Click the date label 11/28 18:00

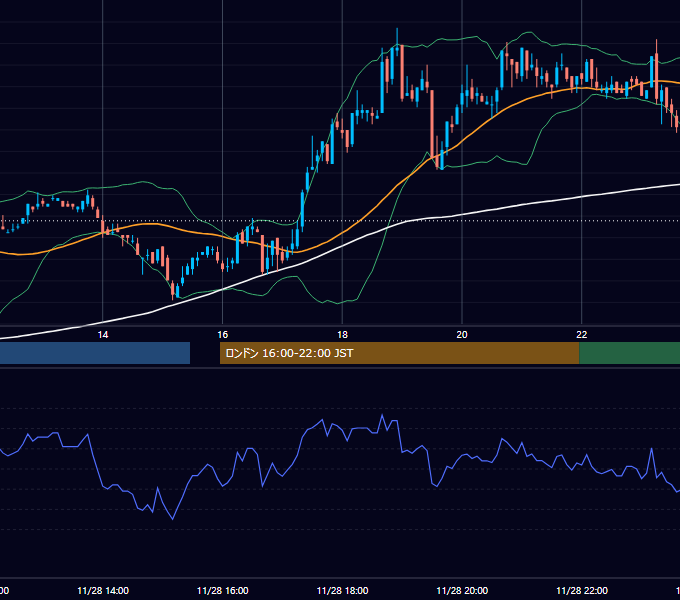(342, 590)
